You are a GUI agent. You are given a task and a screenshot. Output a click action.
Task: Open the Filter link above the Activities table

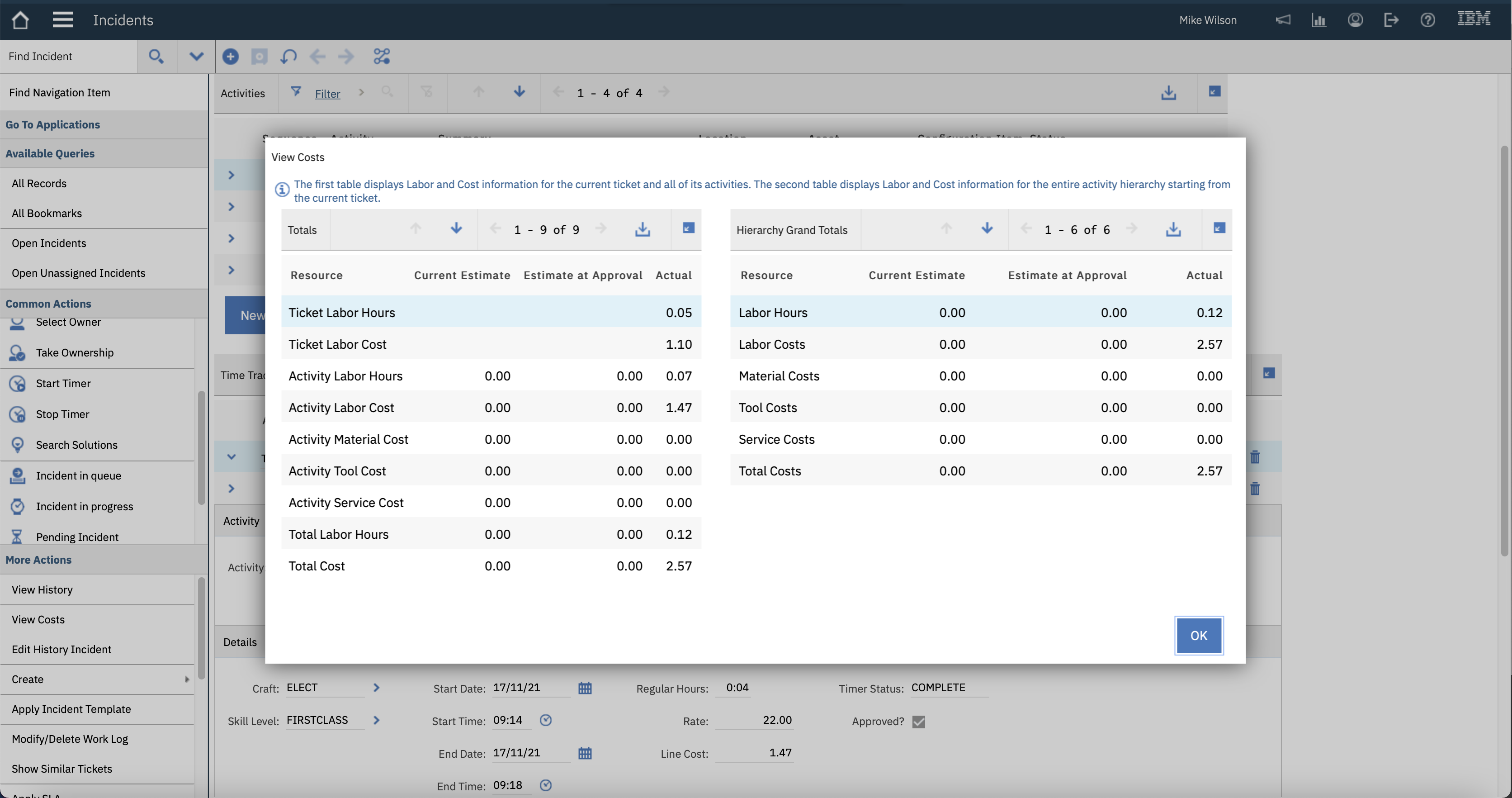click(x=327, y=93)
